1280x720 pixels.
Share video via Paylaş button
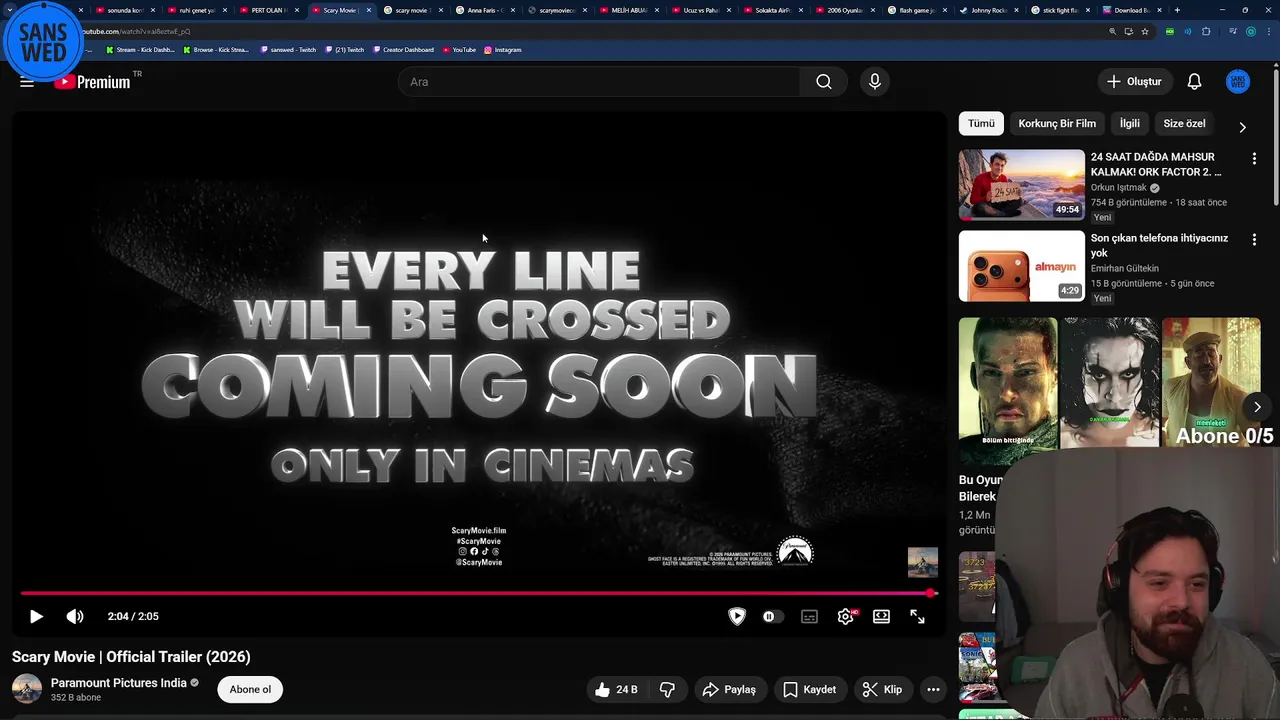coord(730,689)
